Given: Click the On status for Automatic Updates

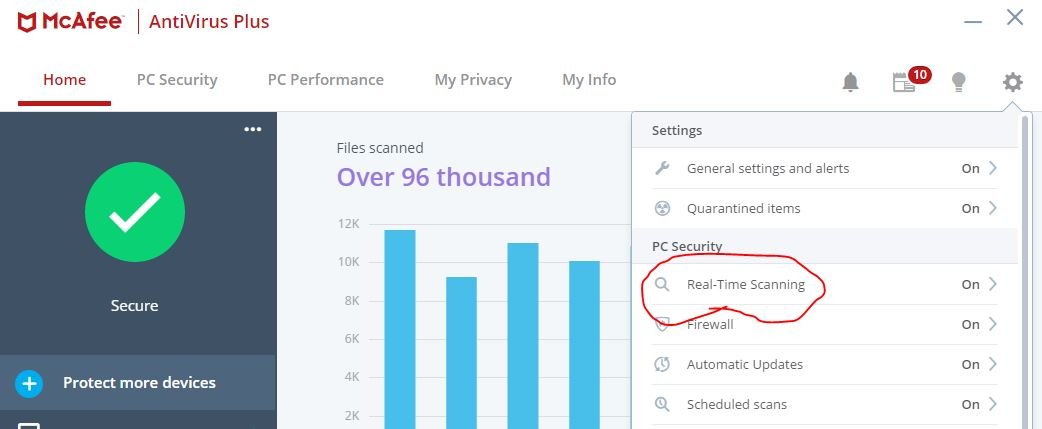Looking at the screenshot, I should tap(970, 364).
